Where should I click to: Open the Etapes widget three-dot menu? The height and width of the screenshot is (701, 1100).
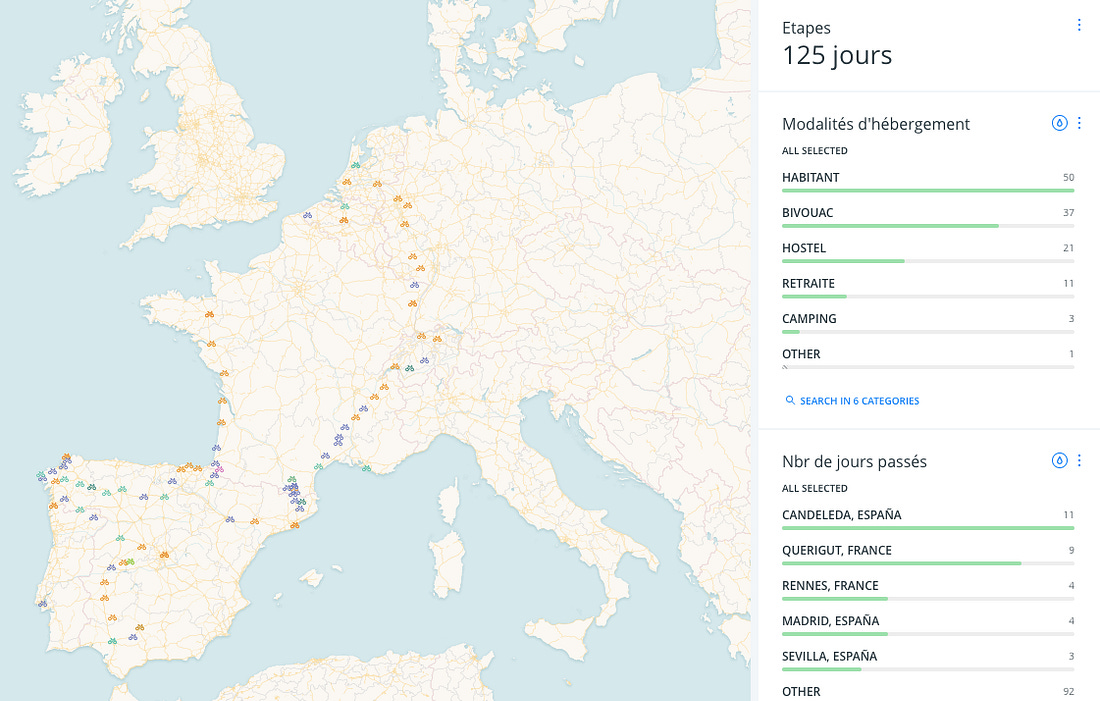tap(1078, 25)
